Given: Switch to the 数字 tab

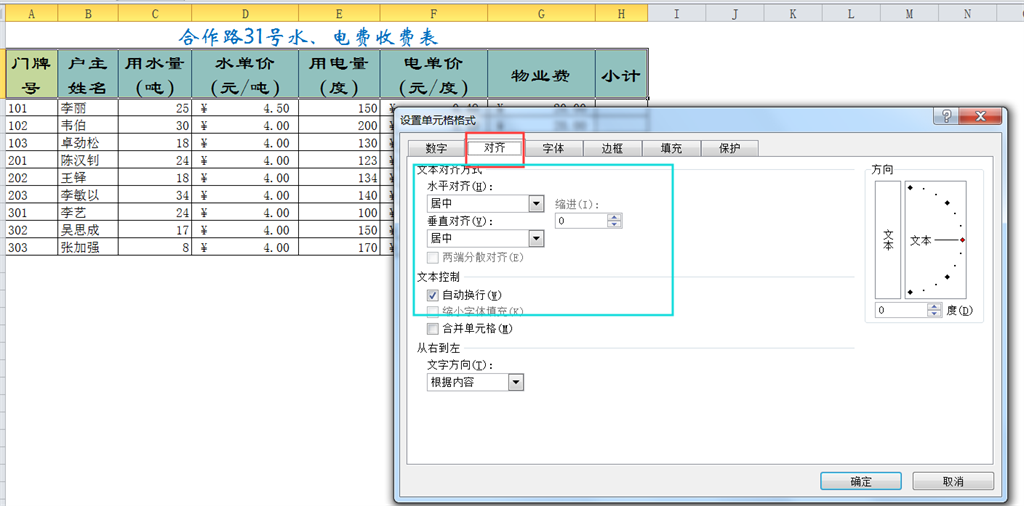Looking at the screenshot, I should [436, 148].
